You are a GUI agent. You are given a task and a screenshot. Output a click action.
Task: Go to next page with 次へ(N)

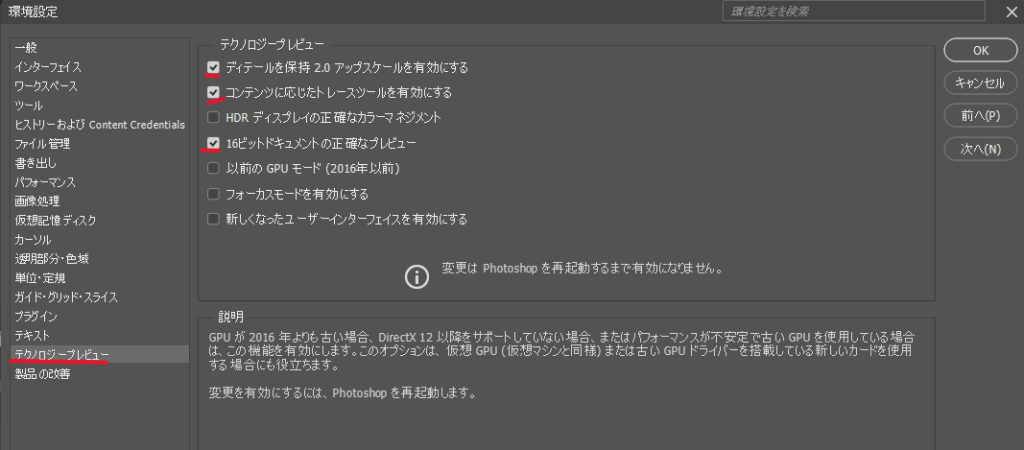point(979,149)
